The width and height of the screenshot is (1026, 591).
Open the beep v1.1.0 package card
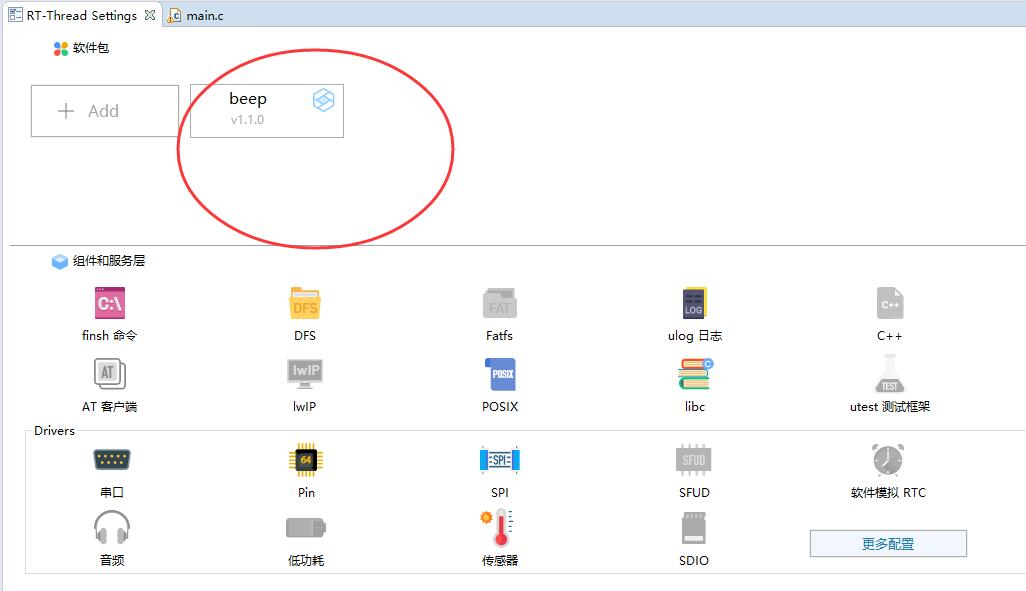(267, 111)
